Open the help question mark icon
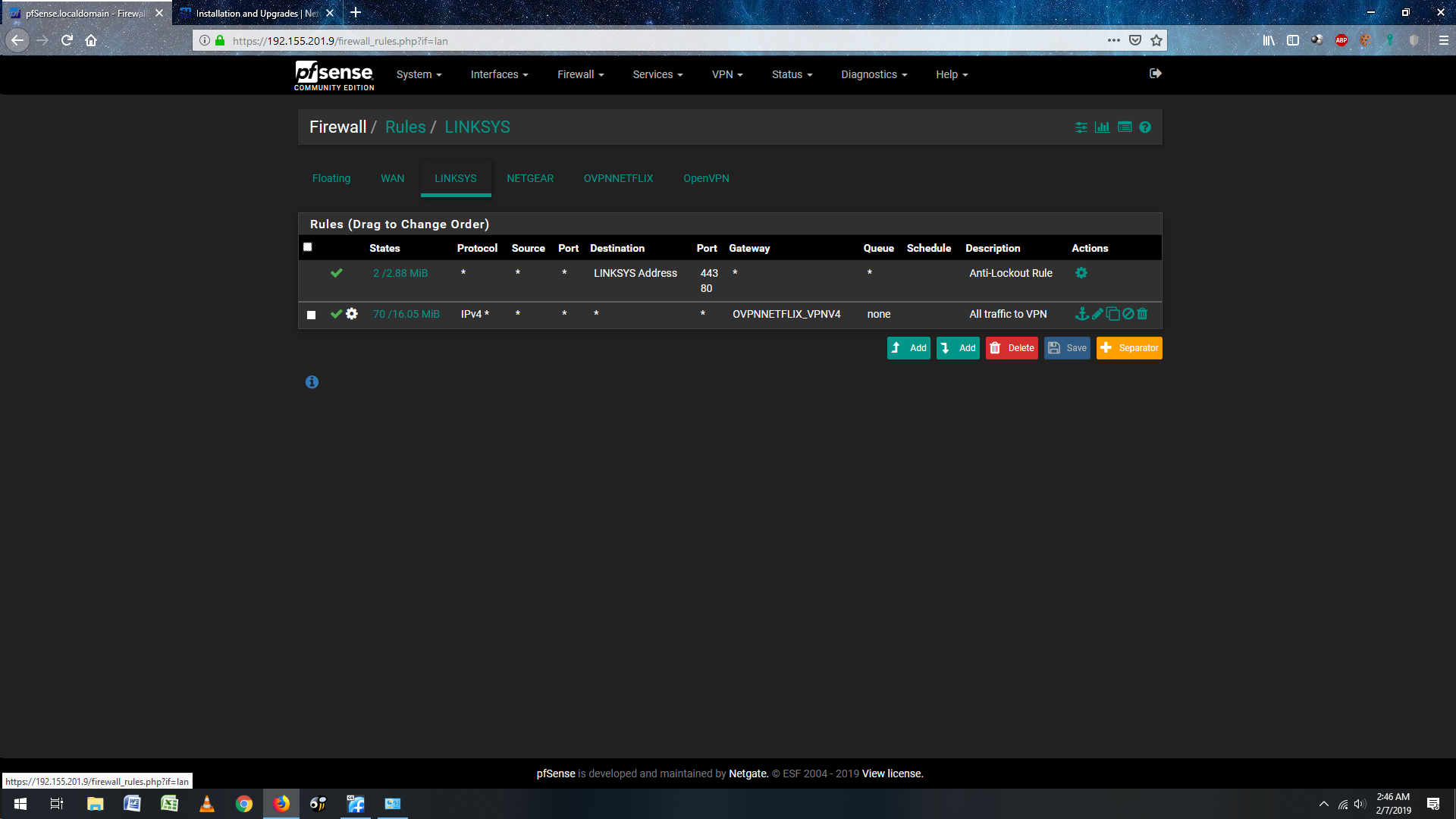The image size is (1456, 819). click(x=1145, y=127)
